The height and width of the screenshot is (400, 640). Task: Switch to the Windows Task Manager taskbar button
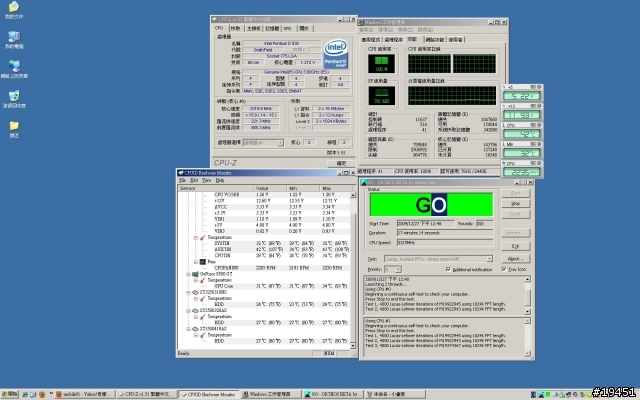click(x=270, y=394)
